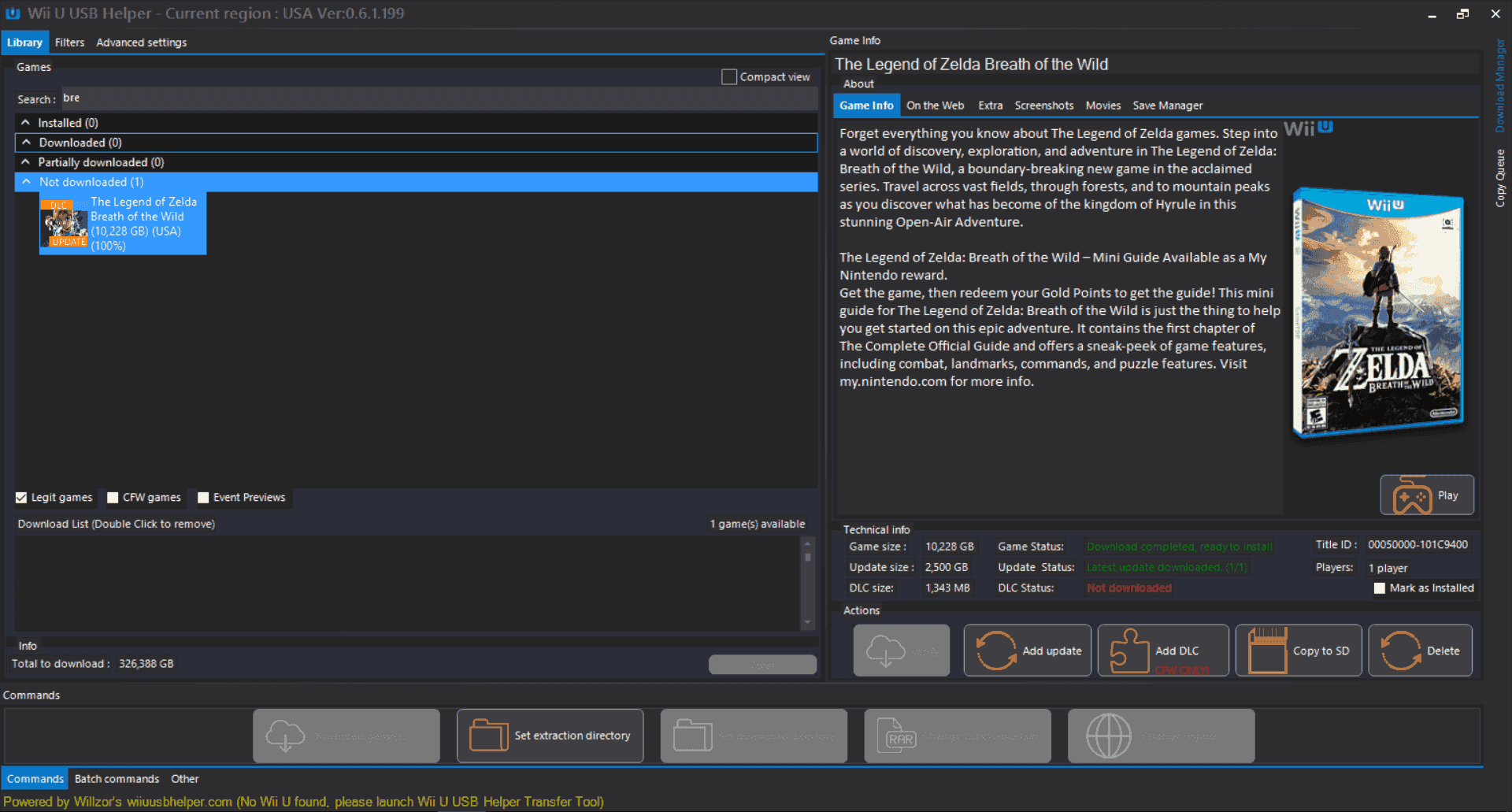The image size is (1512, 812).
Task: Click the Game size value 10,228 GB
Action: pos(950,547)
